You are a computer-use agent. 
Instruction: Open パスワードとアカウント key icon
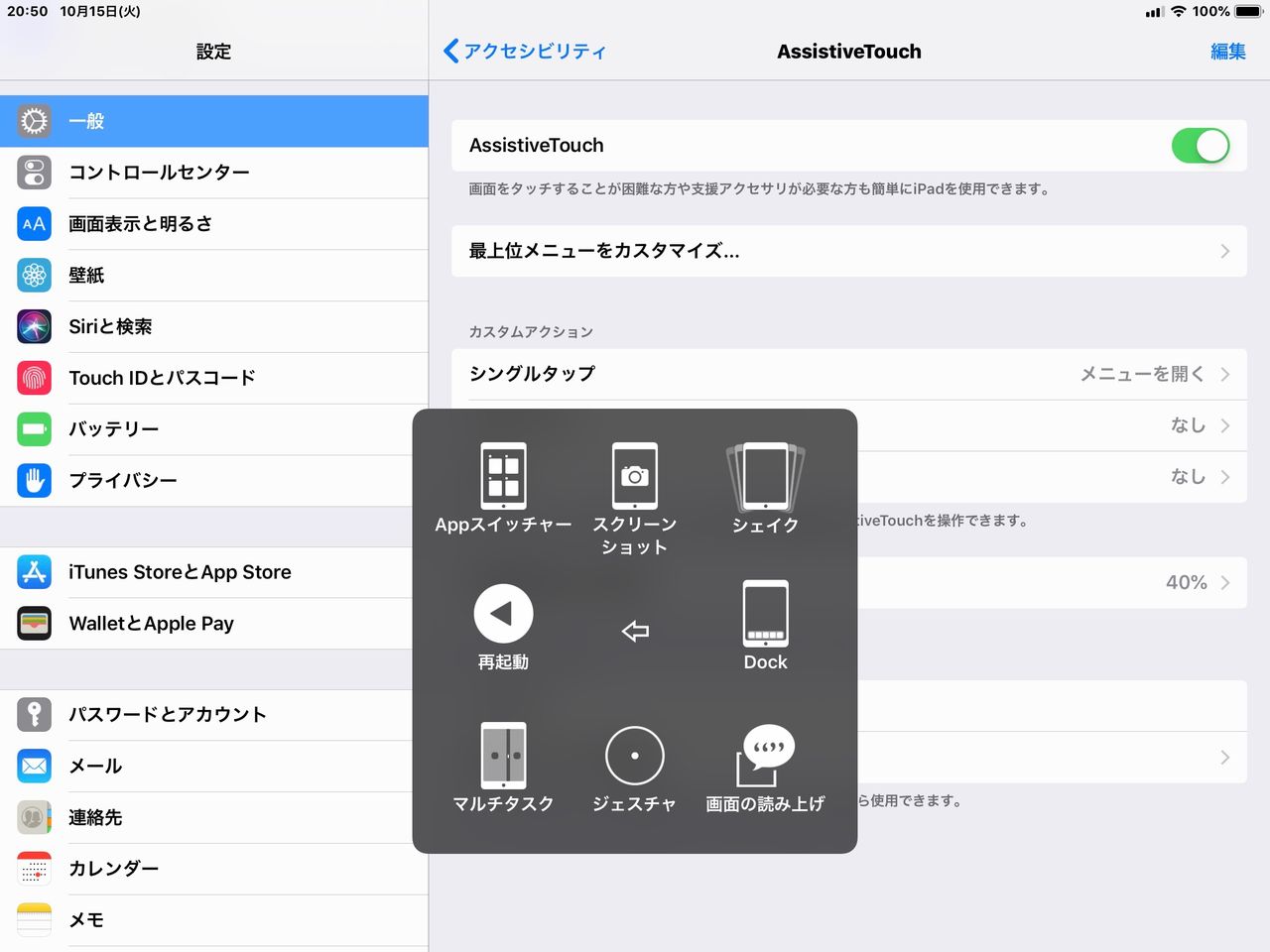coord(35,714)
